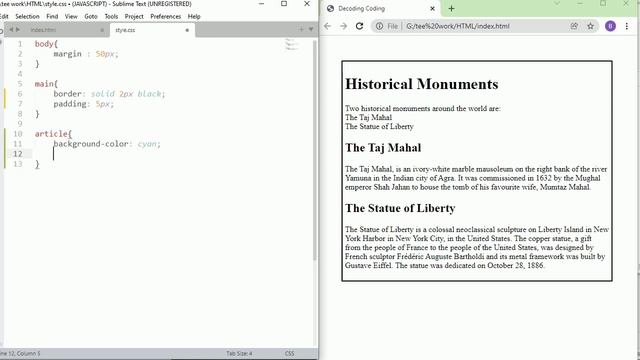The height and width of the screenshot is (360, 640).
Task: Open a new Chrome tab with plus
Action: pyautogui.click(x=451, y=9)
